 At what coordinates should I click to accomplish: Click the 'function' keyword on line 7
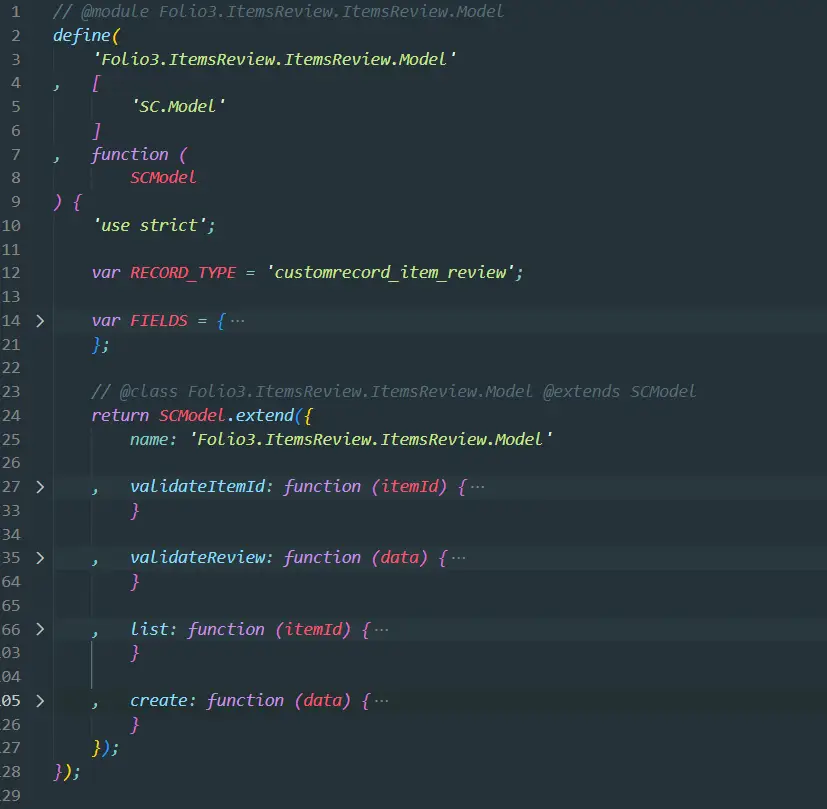tap(130, 155)
